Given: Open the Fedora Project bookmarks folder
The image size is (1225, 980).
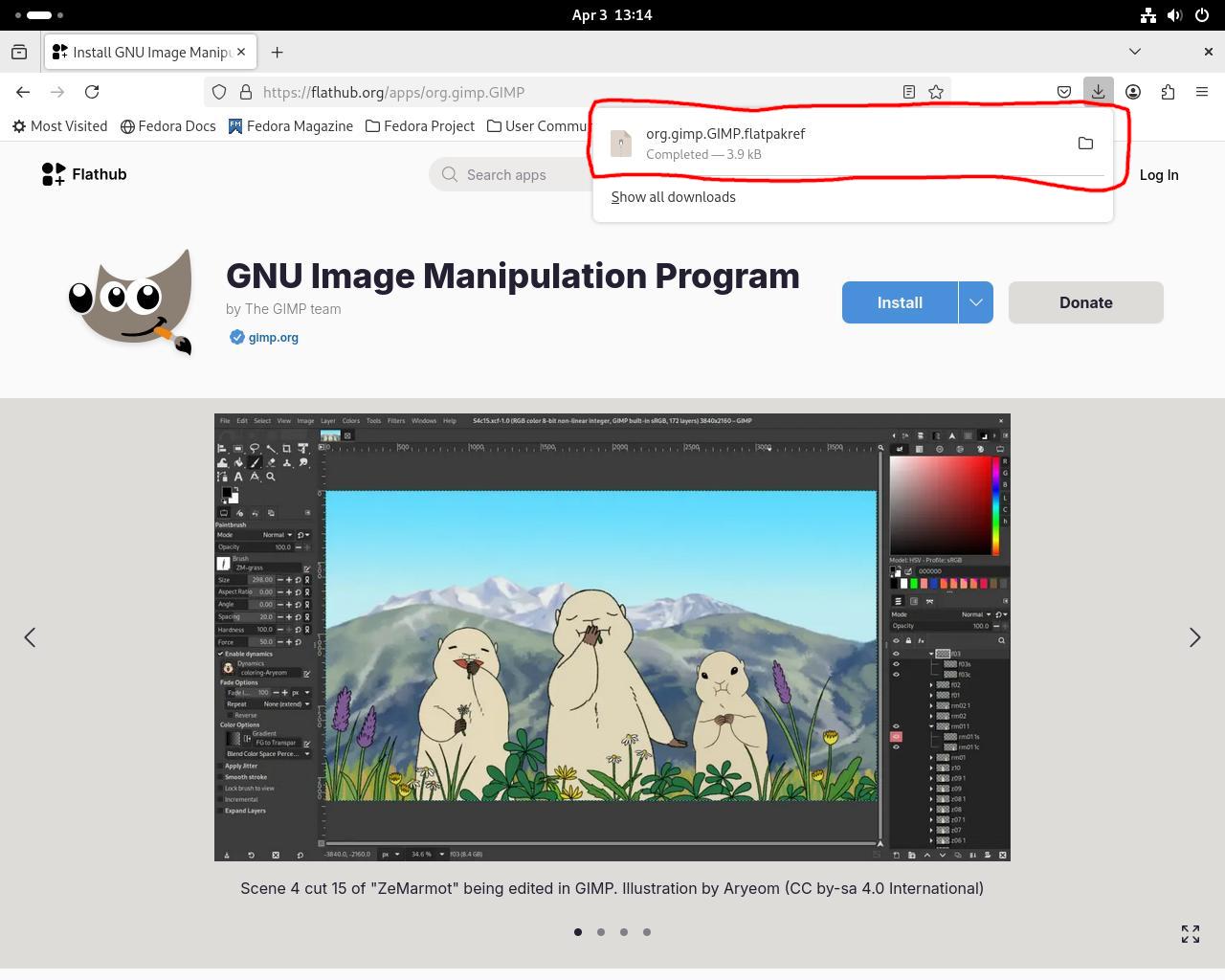Looking at the screenshot, I should (420, 126).
